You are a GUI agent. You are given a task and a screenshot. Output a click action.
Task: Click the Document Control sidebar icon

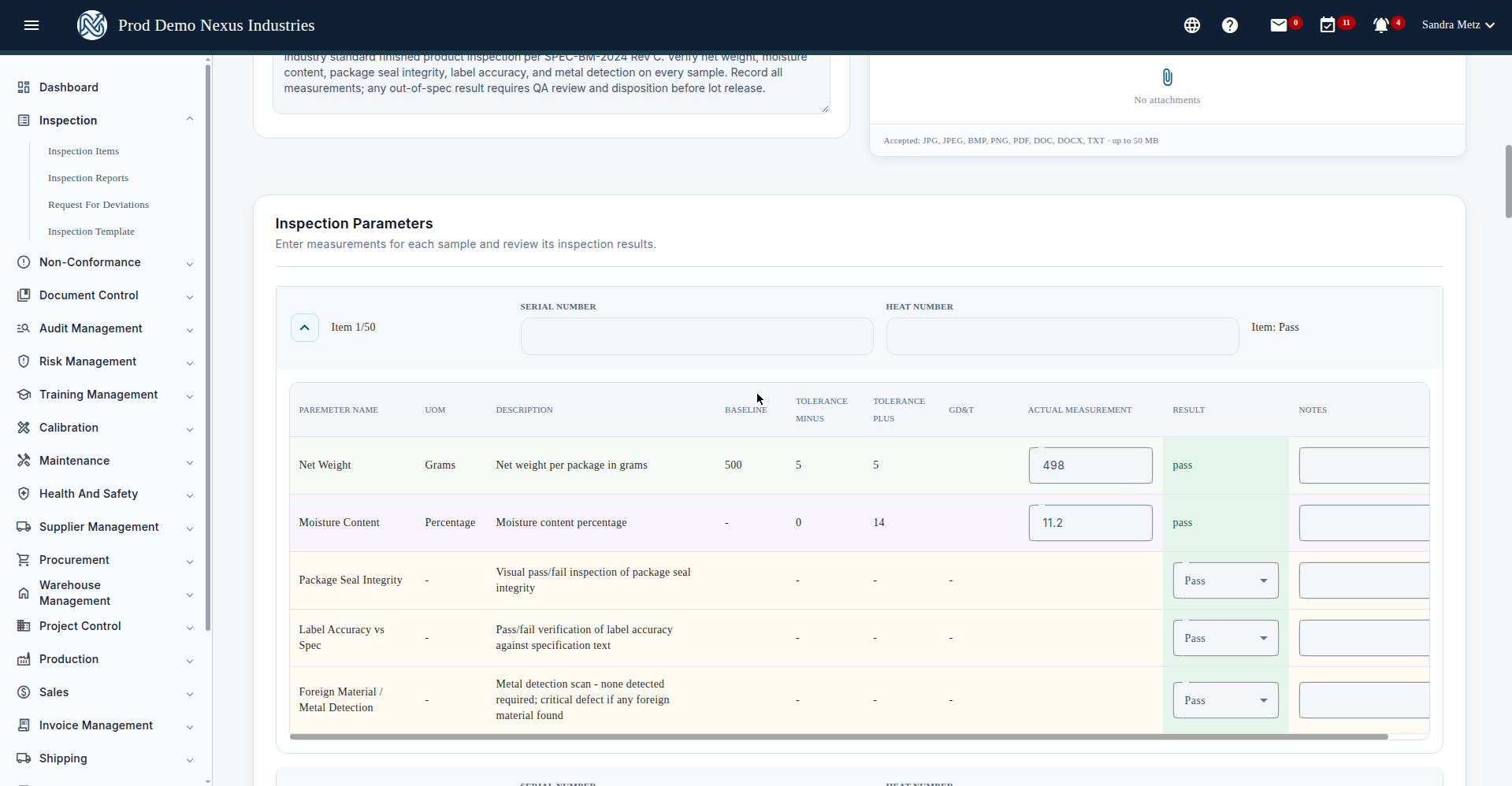tap(24, 295)
